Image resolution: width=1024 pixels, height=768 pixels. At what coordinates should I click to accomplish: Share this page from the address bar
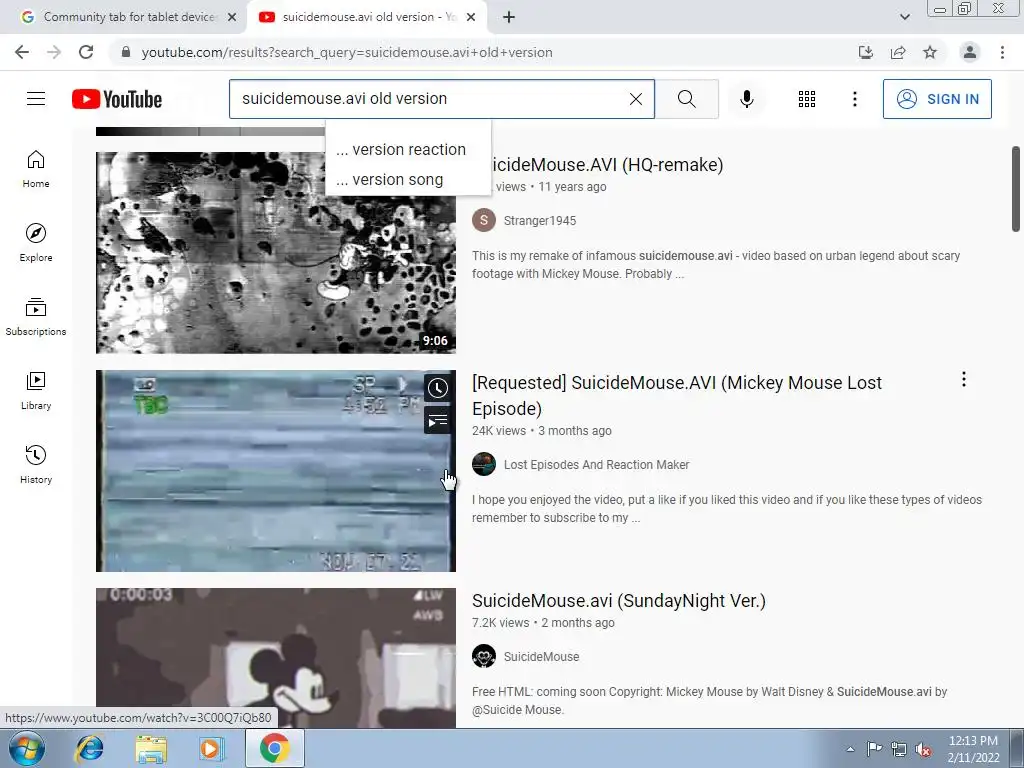[x=898, y=52]
